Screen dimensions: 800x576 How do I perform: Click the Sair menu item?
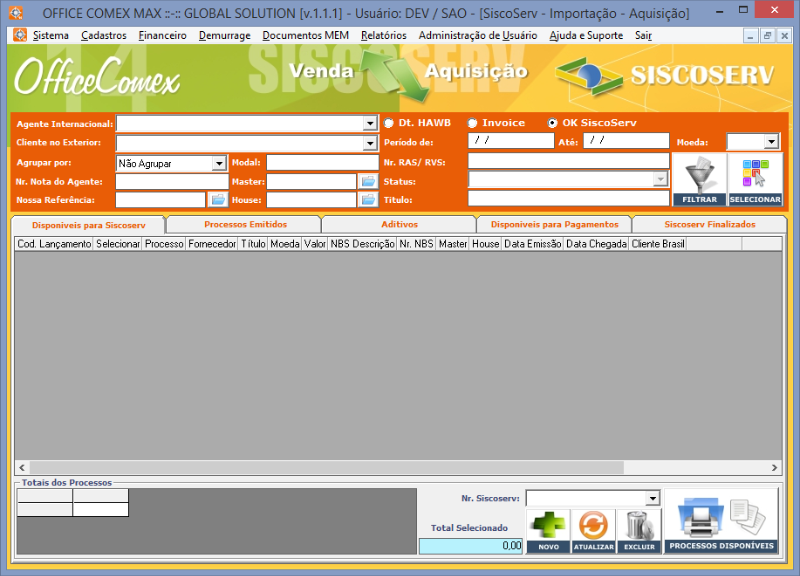click(643, 35)
